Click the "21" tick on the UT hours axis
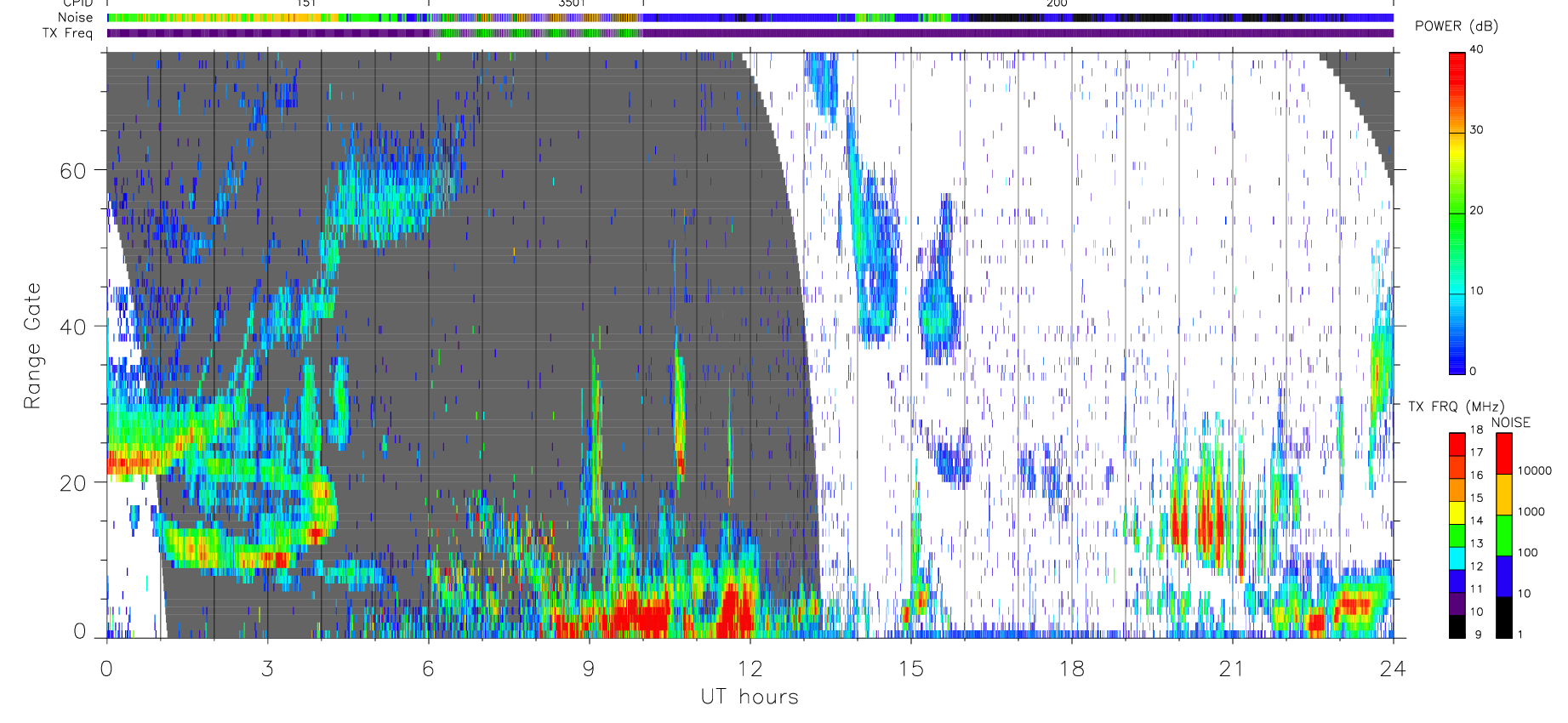Screen dimensions: 1568x723 coord(1232,669)
